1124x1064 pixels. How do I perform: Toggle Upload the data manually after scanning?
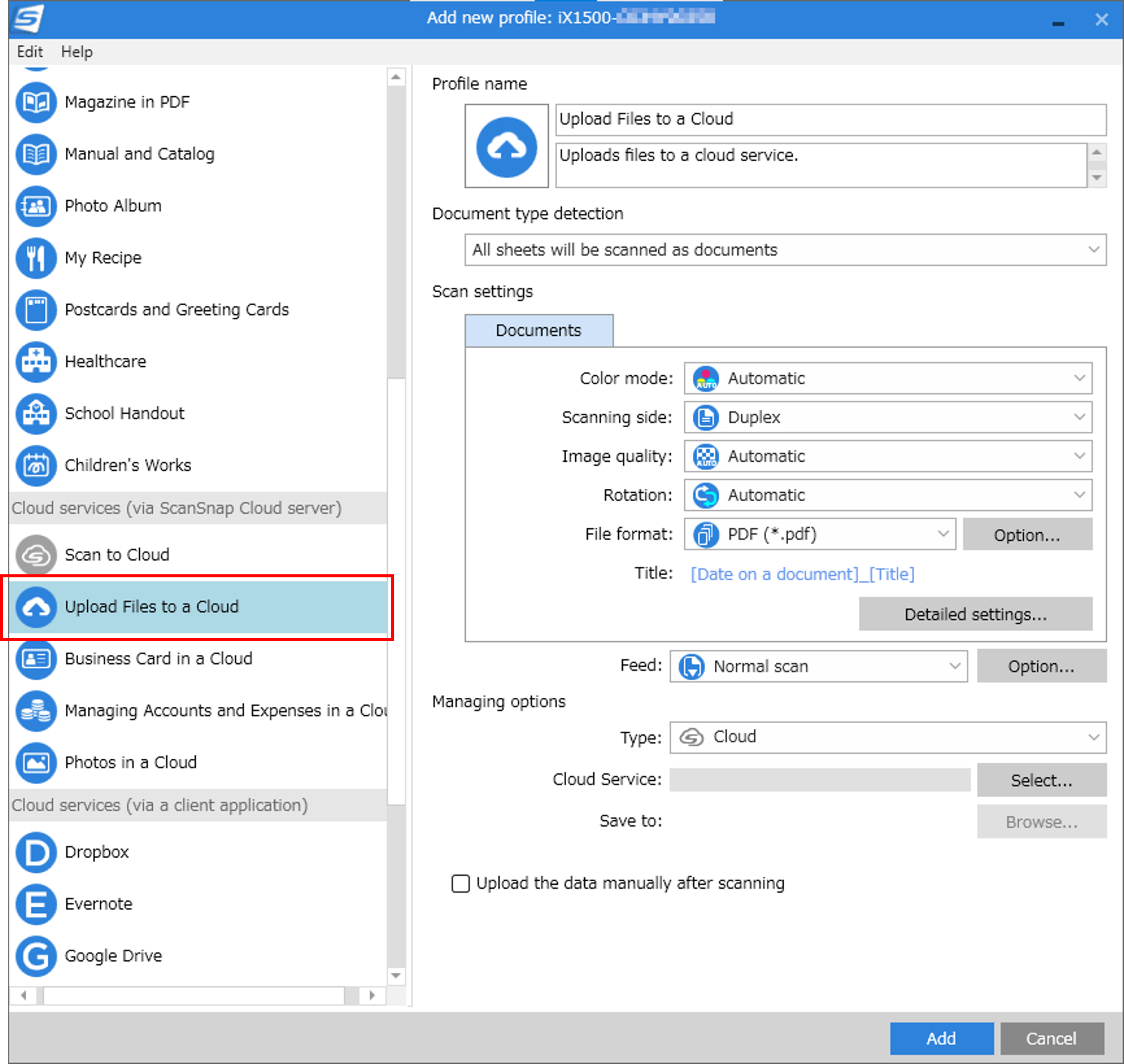[461, 882]
